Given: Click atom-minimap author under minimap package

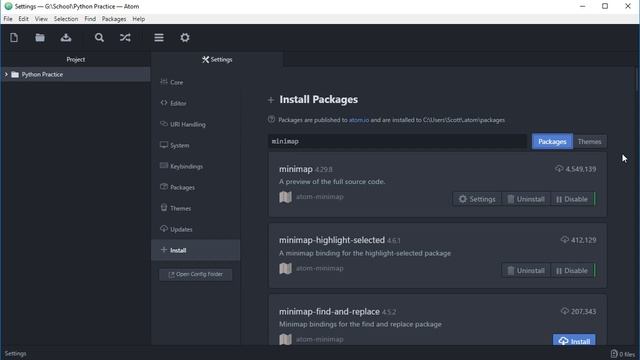Looking at the screenshot, I should click(320, 197).
